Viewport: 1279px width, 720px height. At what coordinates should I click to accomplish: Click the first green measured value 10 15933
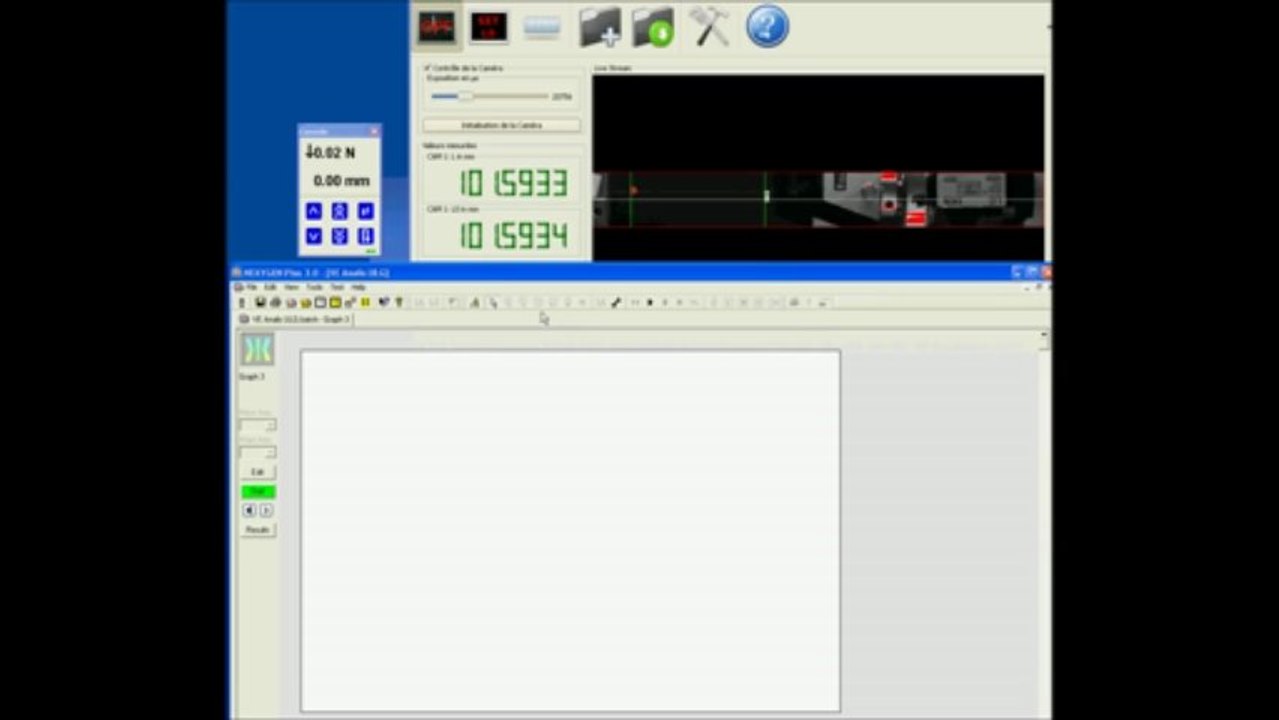point(513,184)
